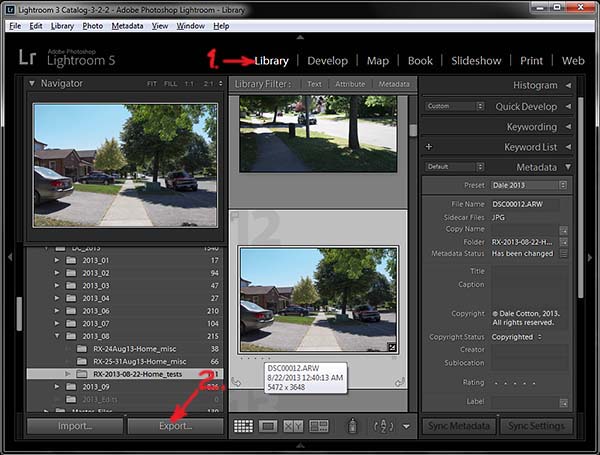Click the right panel scrollbar
The height and width of the screenshot is (455, 600).
580,197
